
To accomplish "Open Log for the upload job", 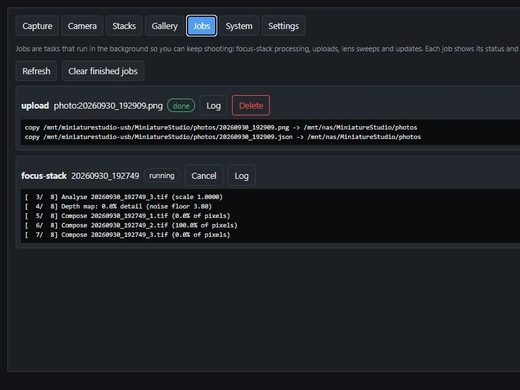I will tap(213, 106).
